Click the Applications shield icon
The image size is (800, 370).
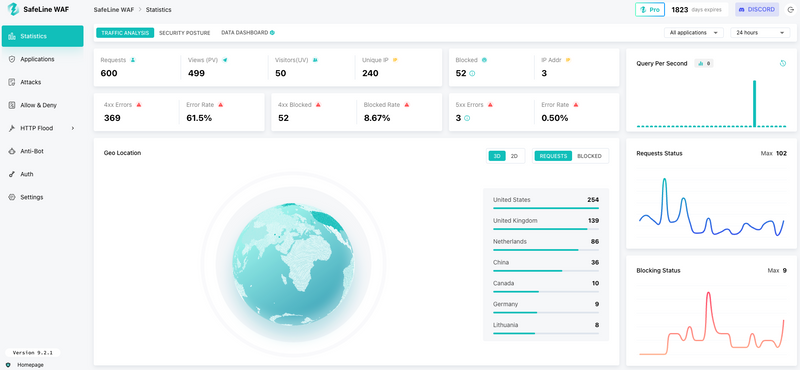pyautogui.click(x=12, y=59)
